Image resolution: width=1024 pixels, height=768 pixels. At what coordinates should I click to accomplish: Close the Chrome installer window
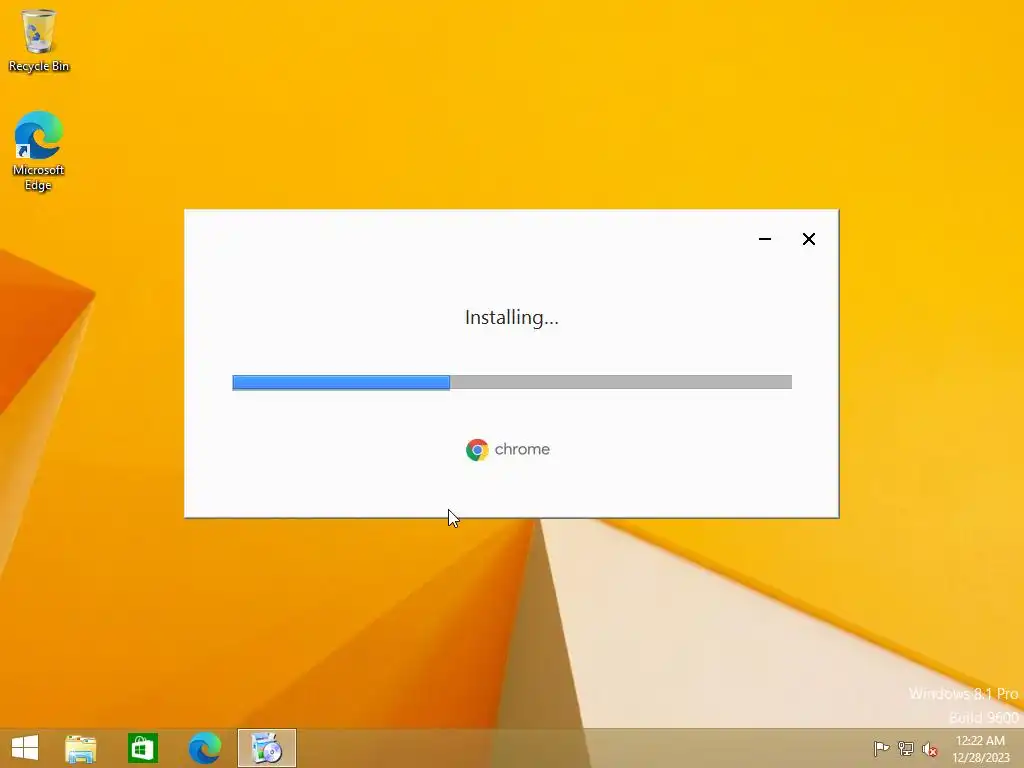[808, 239]
